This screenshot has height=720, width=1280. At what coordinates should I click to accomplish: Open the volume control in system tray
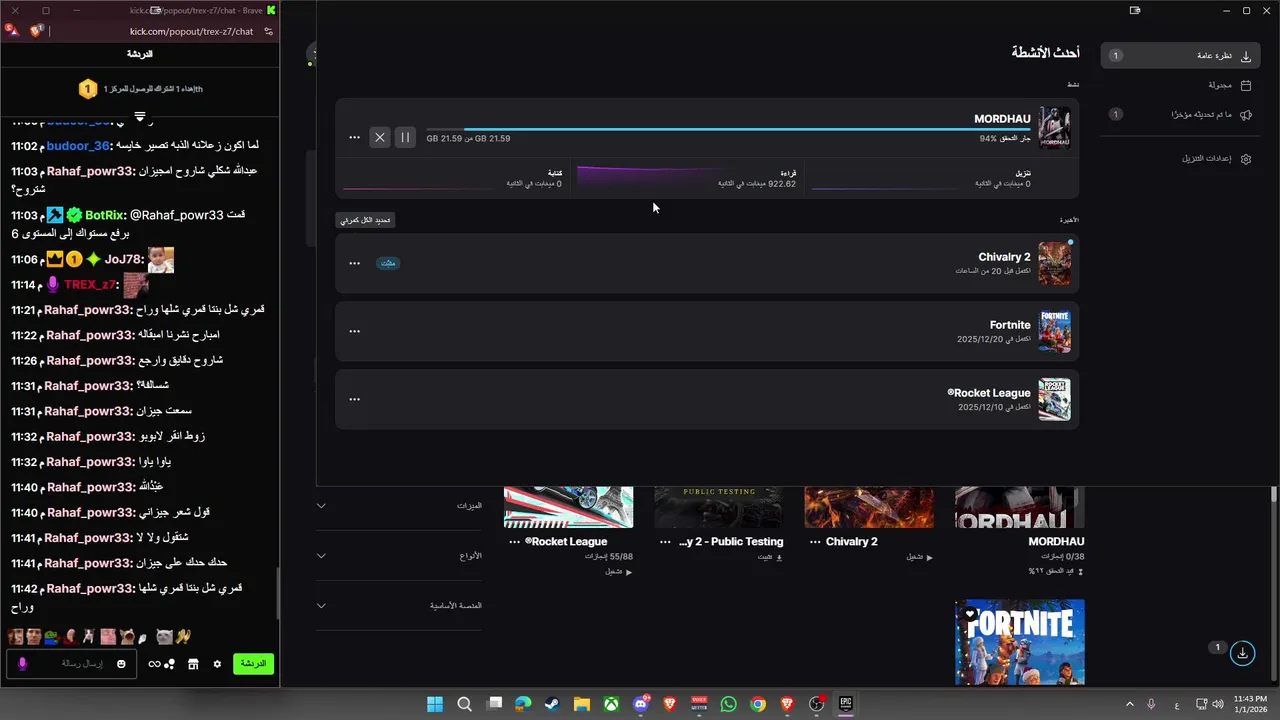1217,704
